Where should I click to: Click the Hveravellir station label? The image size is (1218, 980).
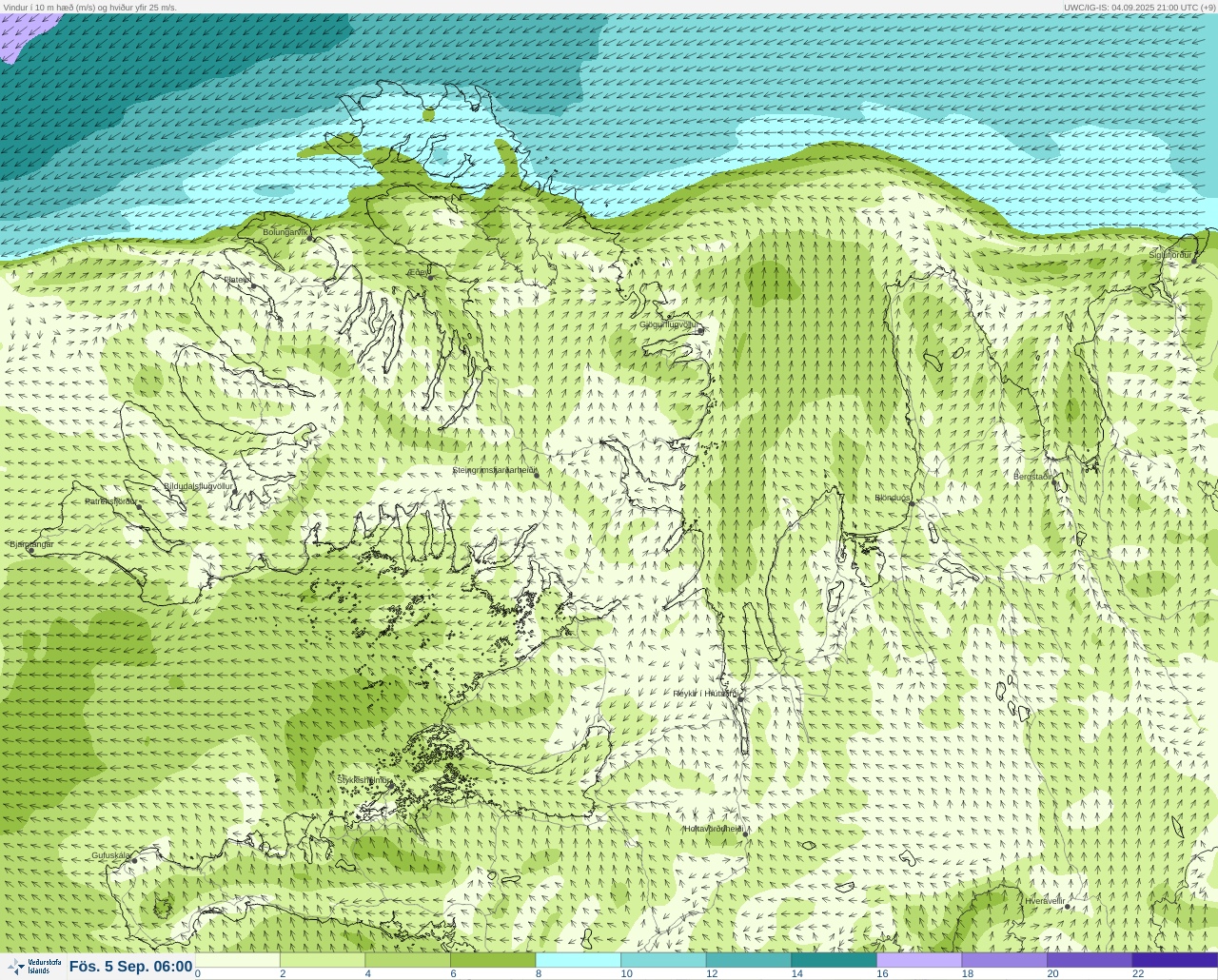(x=1045, y=900)
